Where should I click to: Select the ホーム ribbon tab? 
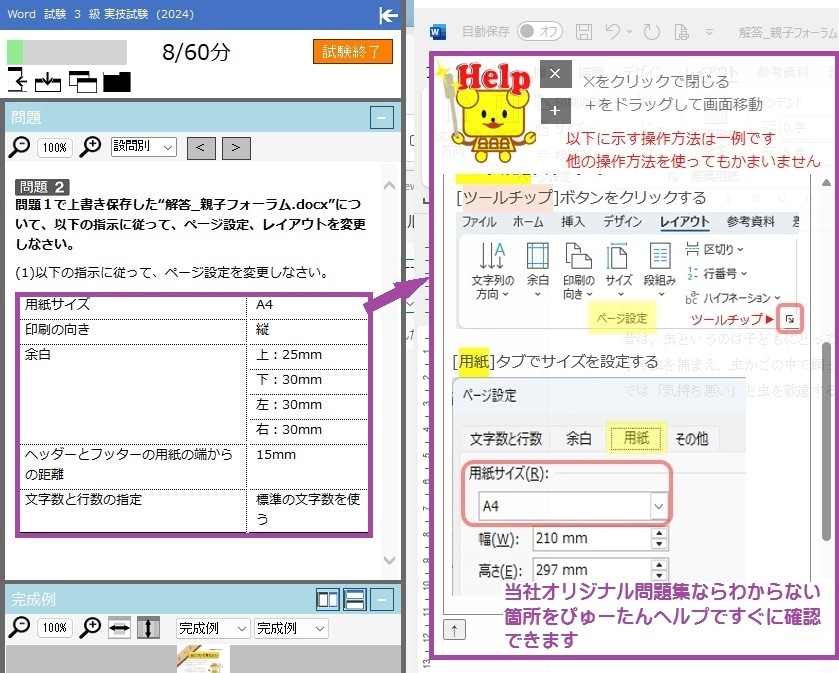528,221
